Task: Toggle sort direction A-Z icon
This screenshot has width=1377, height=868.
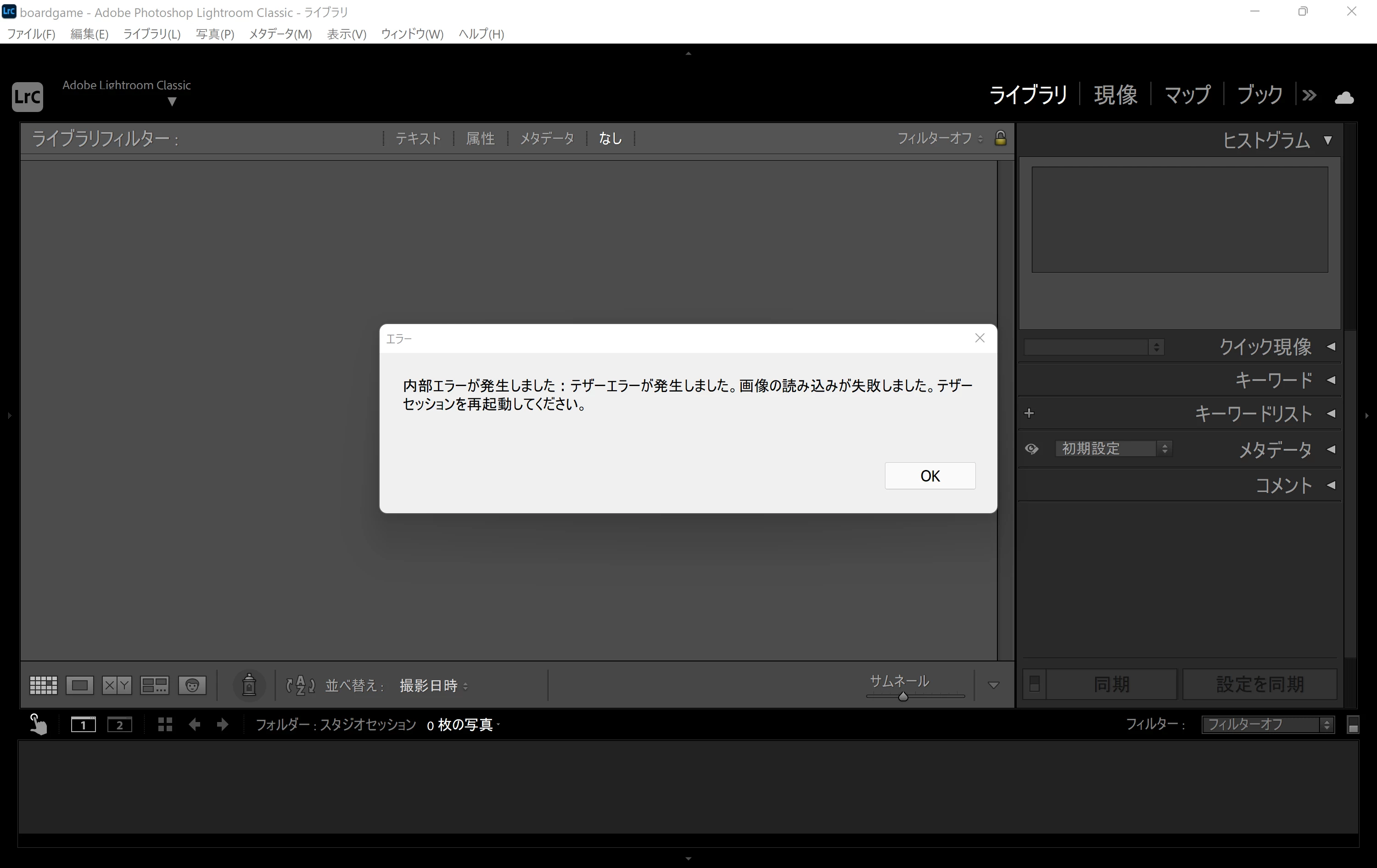Action: pyautogui.click(x=300, y=685)
